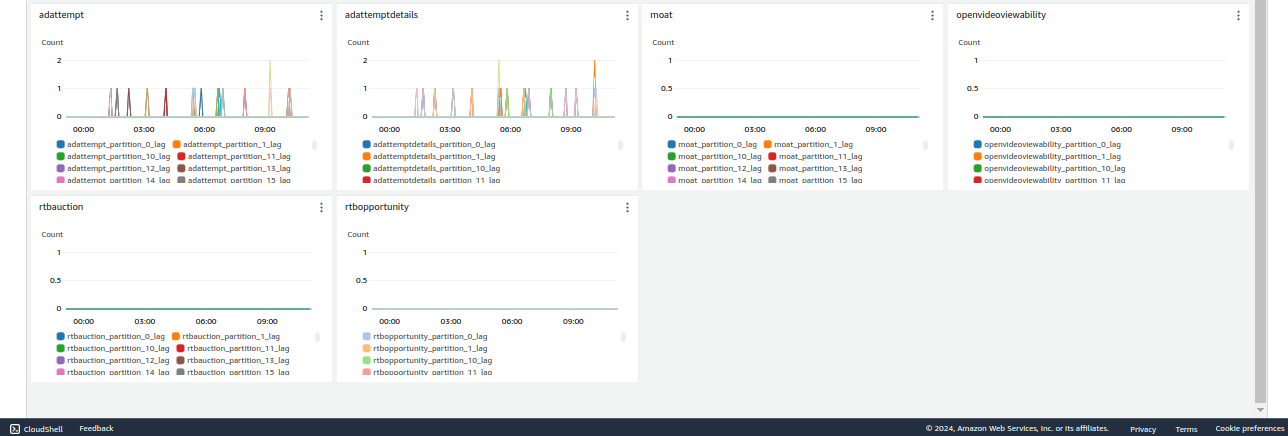Open the Terms link
Image resolution: width=1288 pixels, height=436 pixels.
click(1186, 429)
